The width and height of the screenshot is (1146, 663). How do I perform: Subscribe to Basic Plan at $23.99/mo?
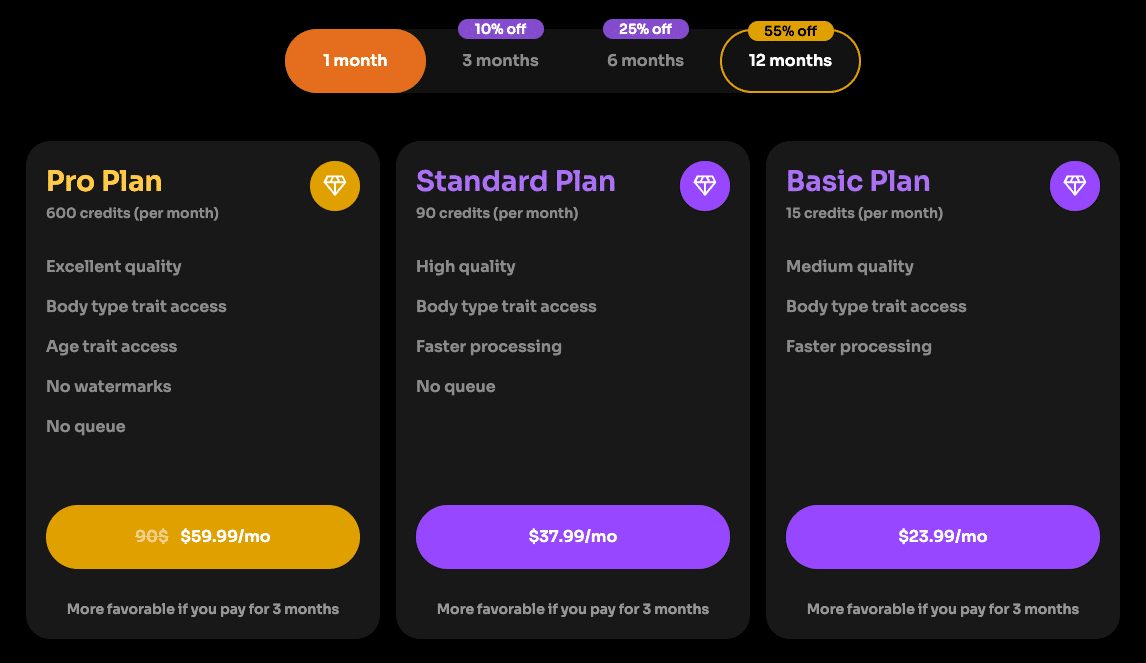943,537
